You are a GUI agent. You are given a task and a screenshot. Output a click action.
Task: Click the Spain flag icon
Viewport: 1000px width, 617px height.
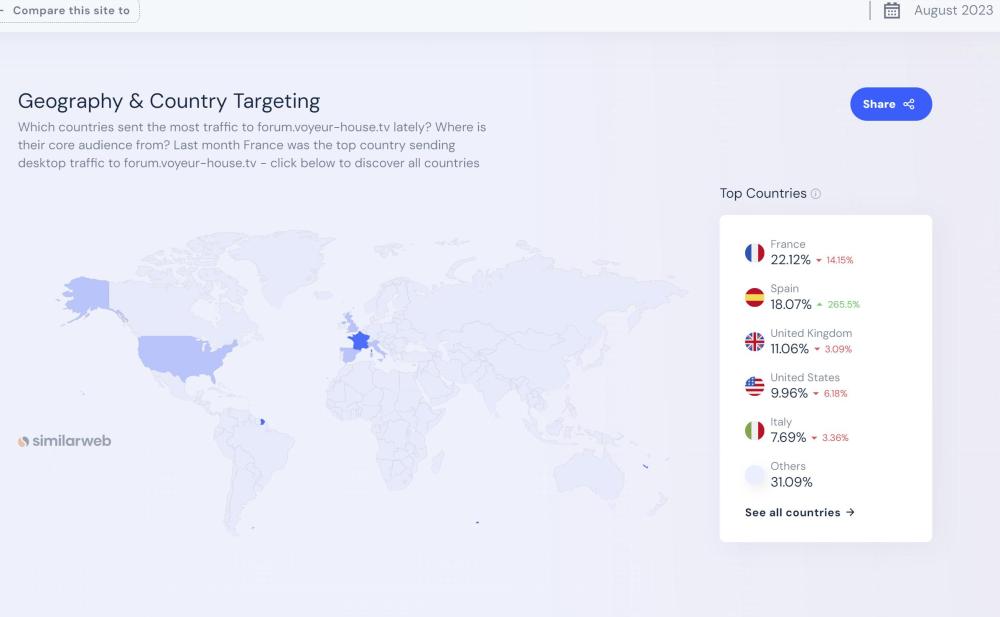(x=754, y=297)
